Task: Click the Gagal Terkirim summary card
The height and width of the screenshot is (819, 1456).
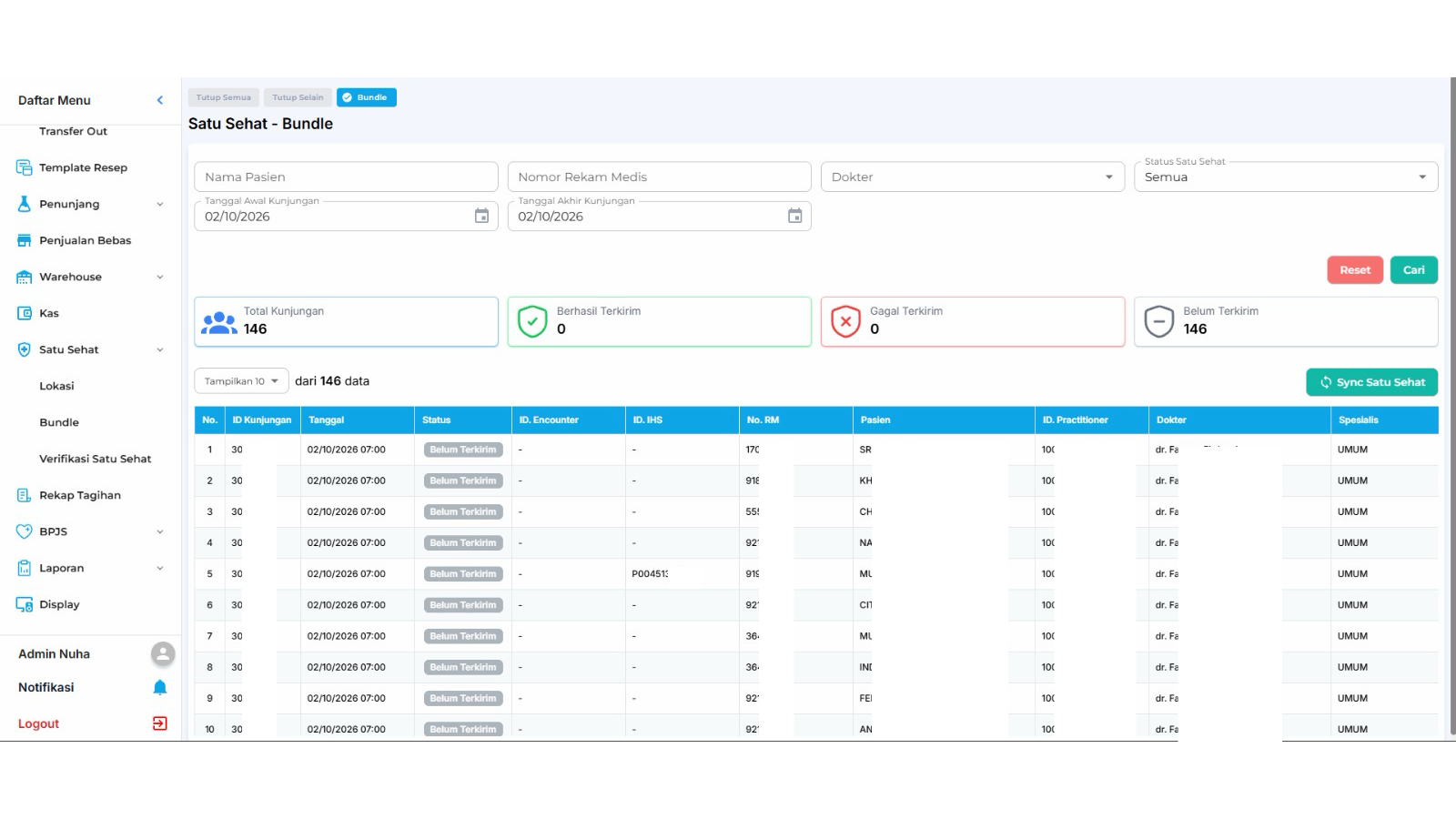Action: [x=973, y=321]
